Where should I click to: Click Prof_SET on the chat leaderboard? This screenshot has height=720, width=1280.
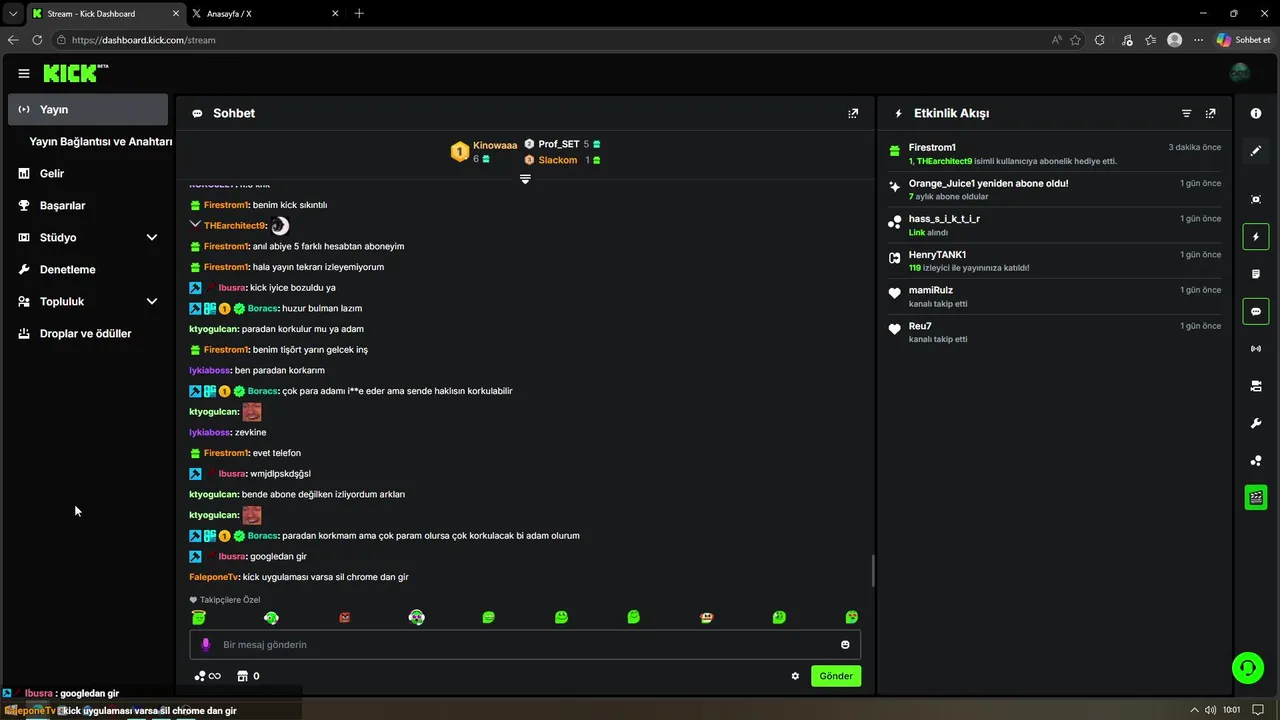click(x=559, y=144)
